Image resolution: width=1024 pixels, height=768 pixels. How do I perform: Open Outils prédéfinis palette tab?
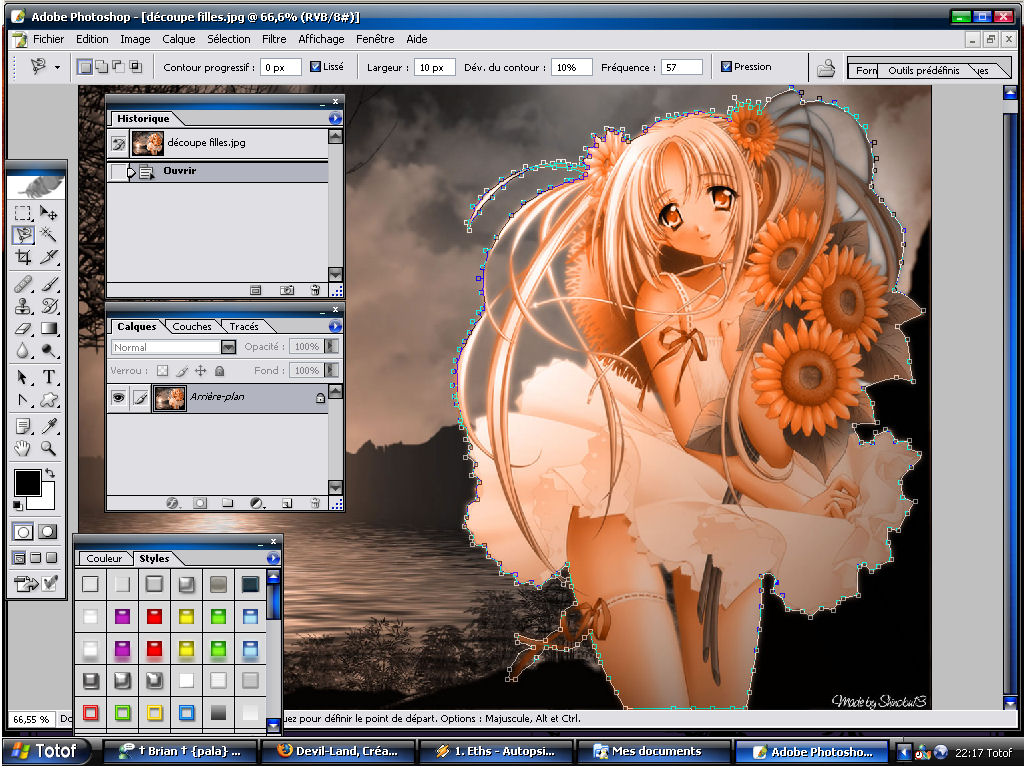coord(923,71)
